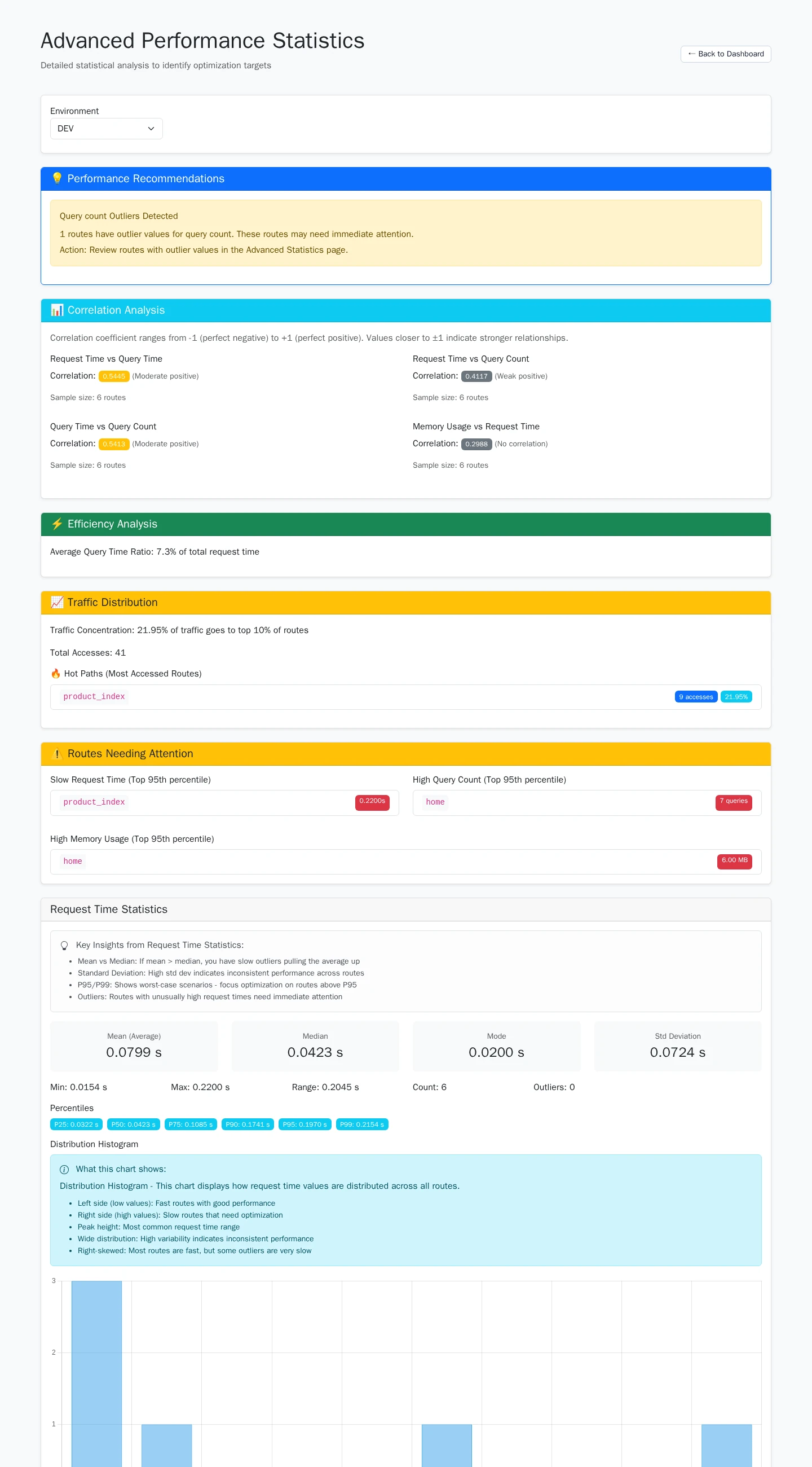Click the 0.5413 correlation badge

click(114, 444)
